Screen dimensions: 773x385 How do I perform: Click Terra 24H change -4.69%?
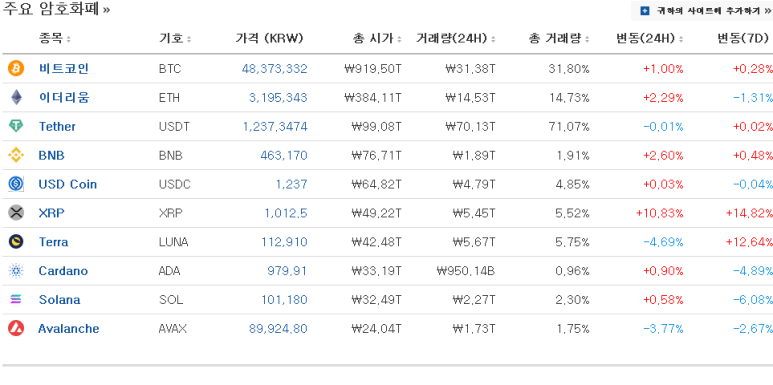[x=664, y=242]
